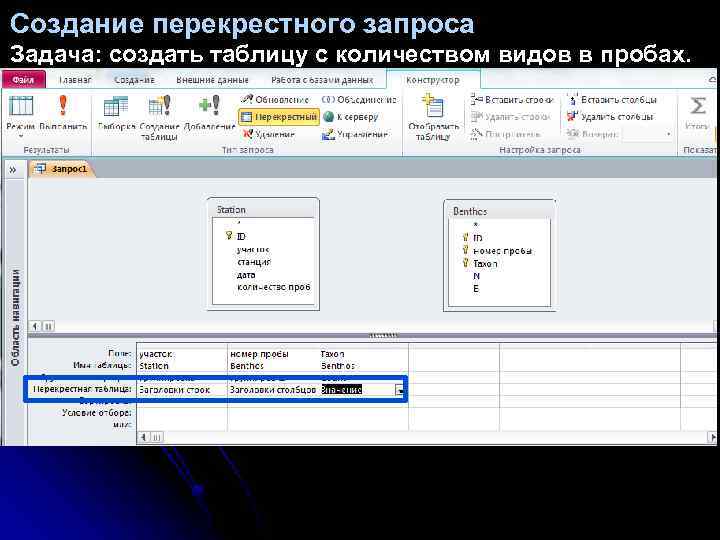
Task: Click Удалить столбцы
Action: (x=610, y=117)
